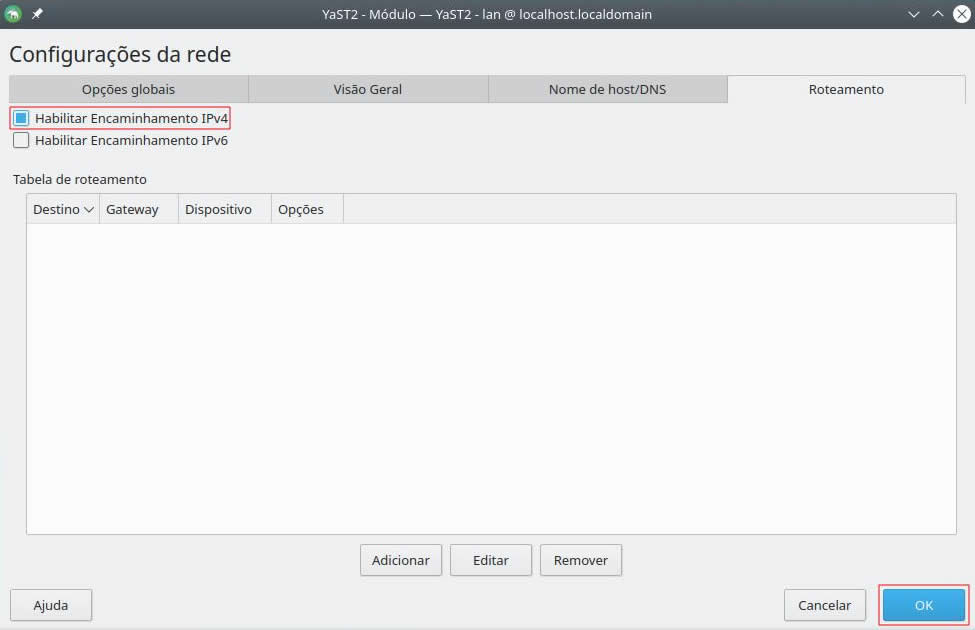
Task: Sort the table by Destino column
Action: coord(62,210)
